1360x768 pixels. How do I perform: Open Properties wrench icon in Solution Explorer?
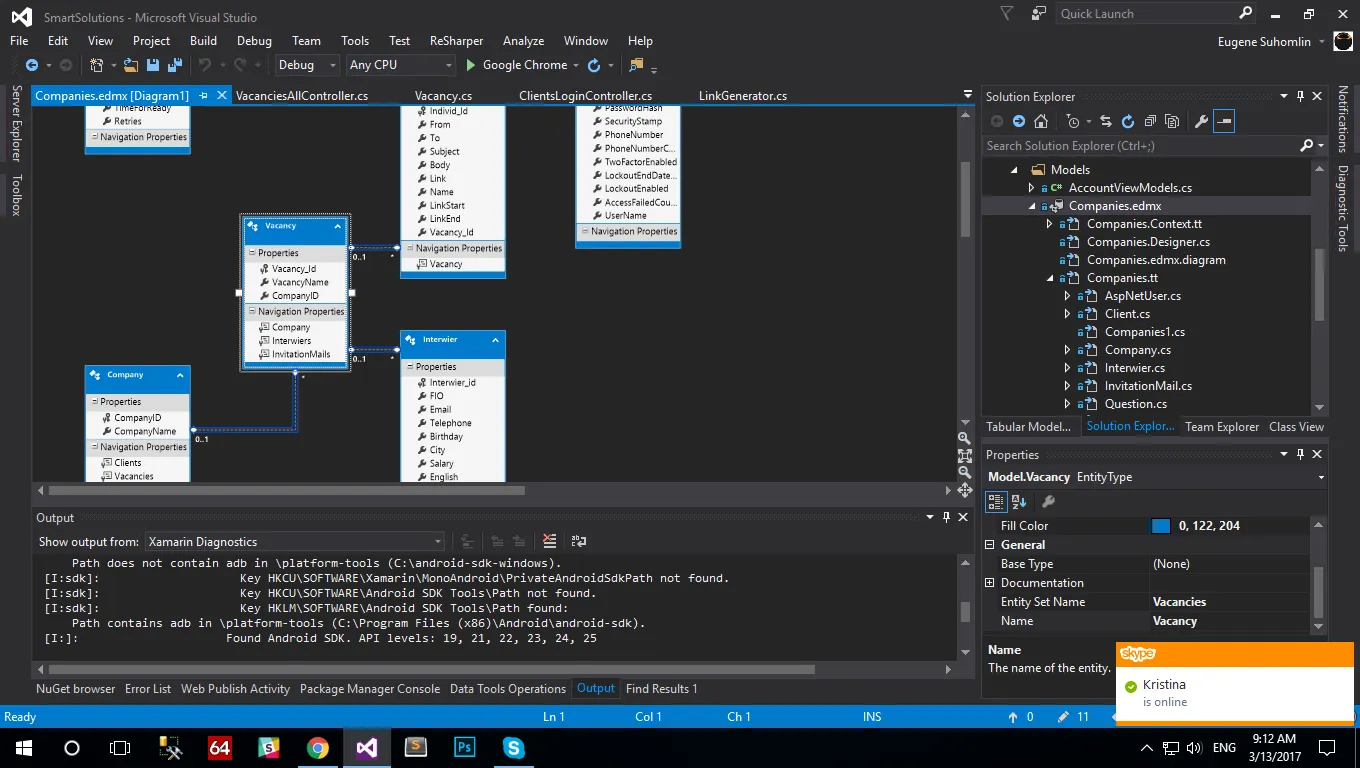click(1201, 121)
